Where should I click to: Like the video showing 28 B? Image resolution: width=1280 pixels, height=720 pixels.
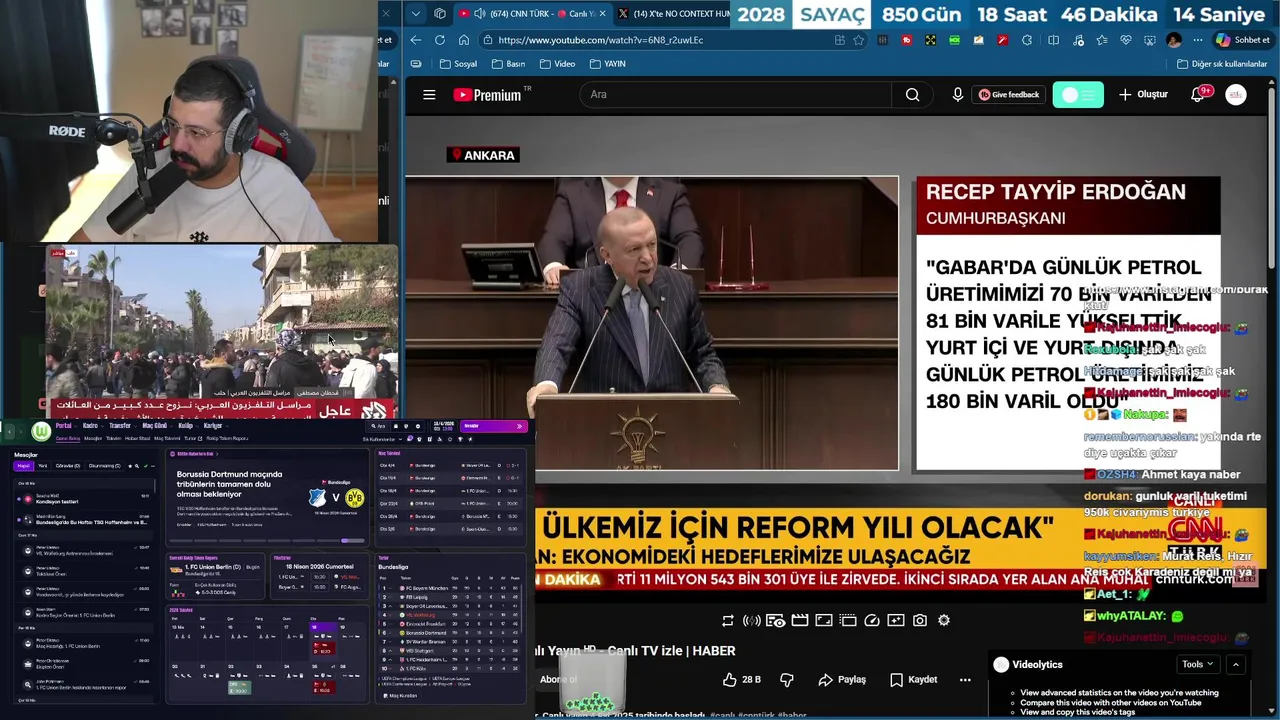pos(742,680)
